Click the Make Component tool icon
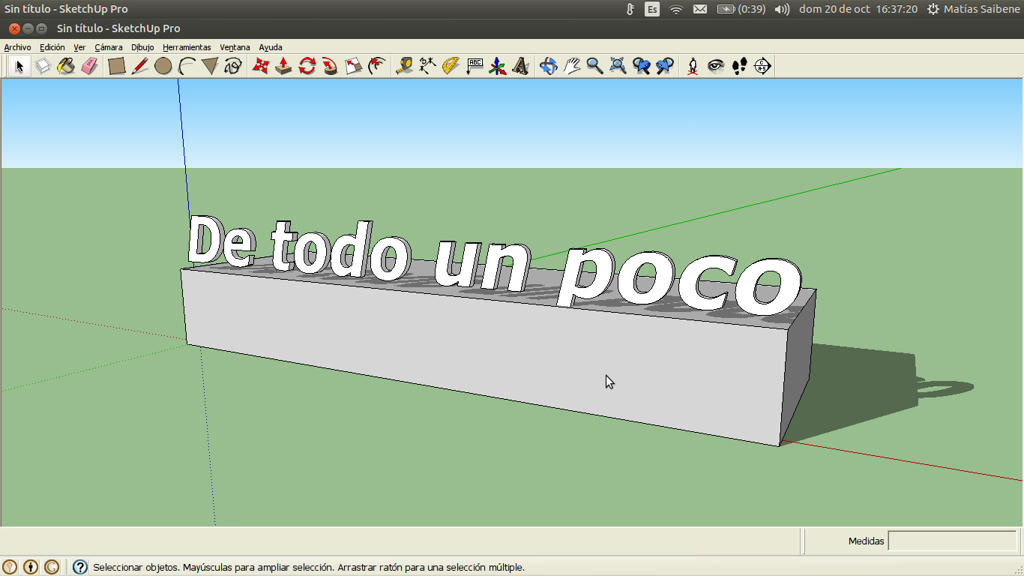Image resolution: width=1024 pixels, height=576 pixels. [43, 66]
